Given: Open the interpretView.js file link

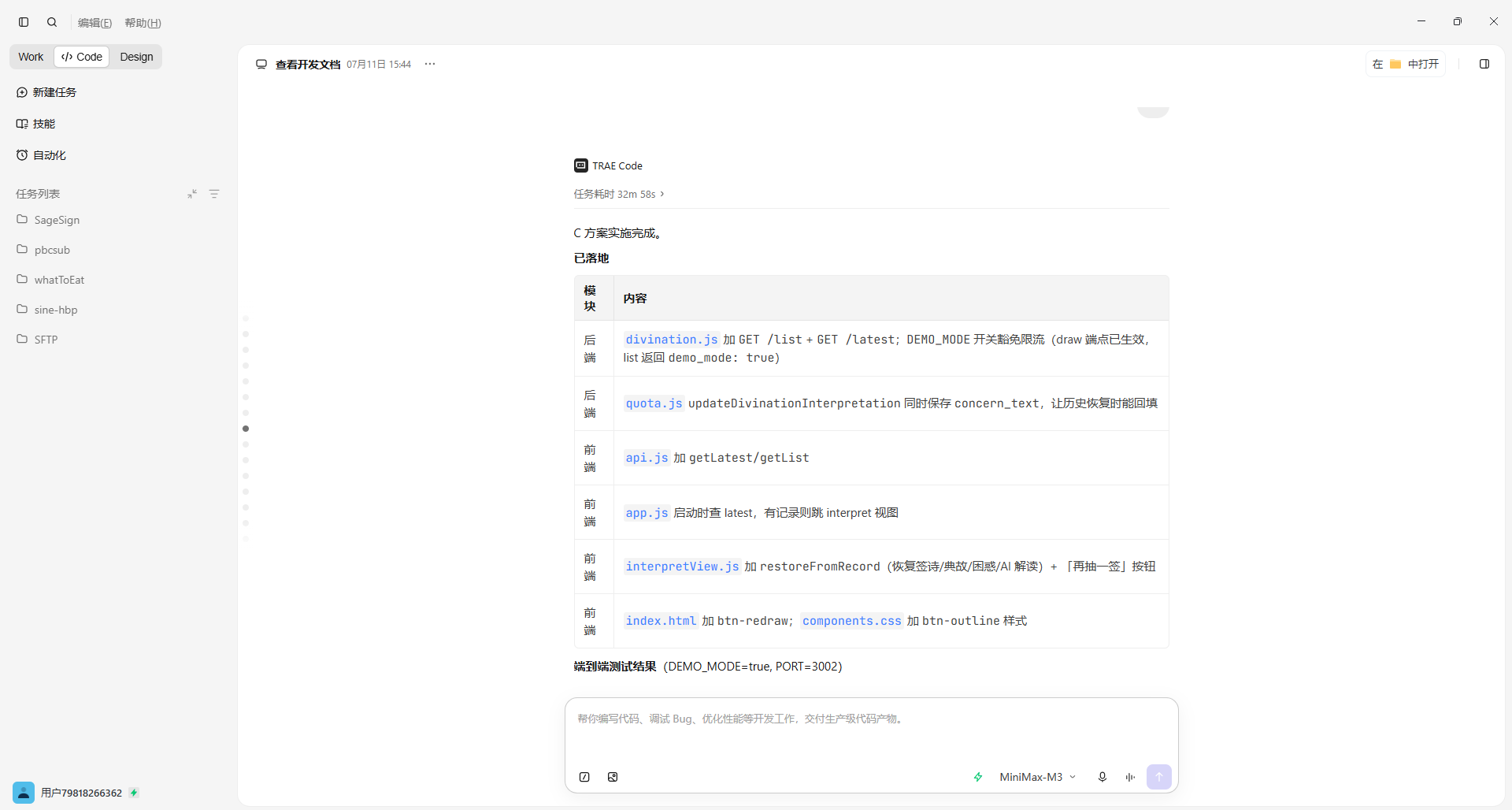Looking at the screenshot, I should [682, 567].
